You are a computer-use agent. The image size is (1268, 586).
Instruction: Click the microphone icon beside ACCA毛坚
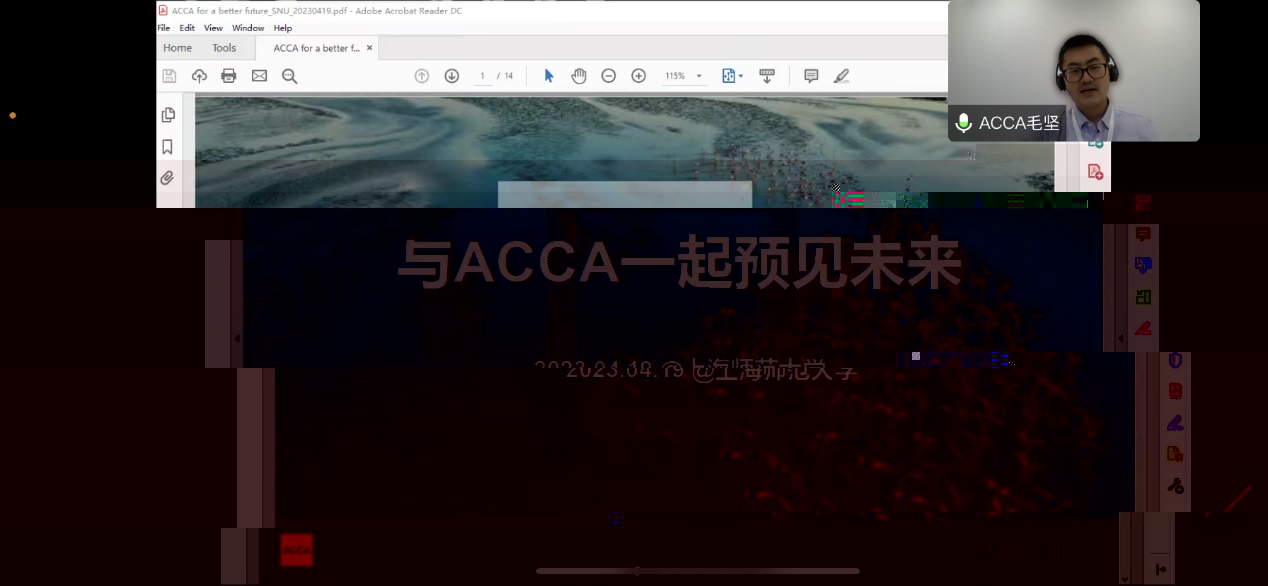pyautogui.click(x=963, y=123)
